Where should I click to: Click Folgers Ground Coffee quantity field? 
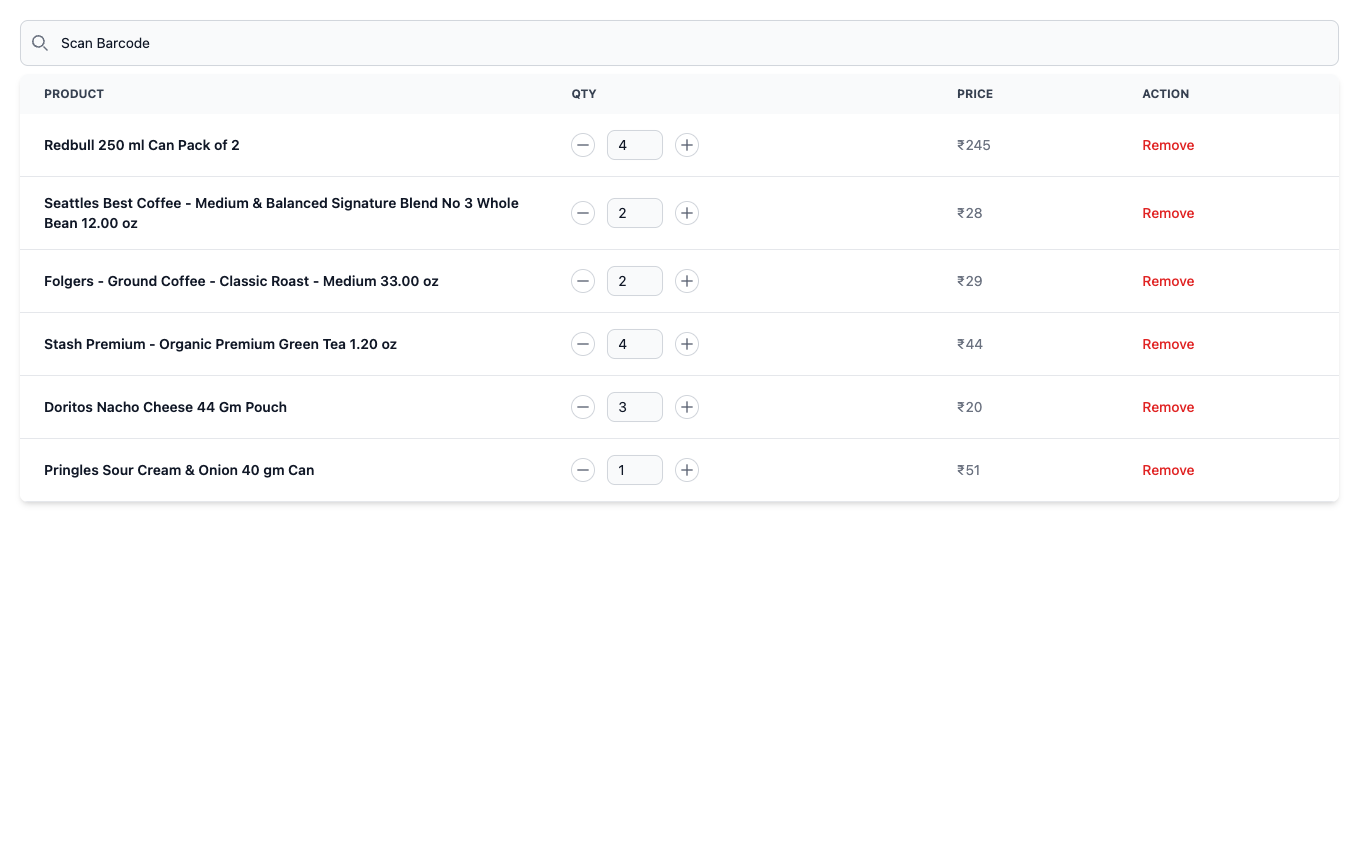click(635, 281)
